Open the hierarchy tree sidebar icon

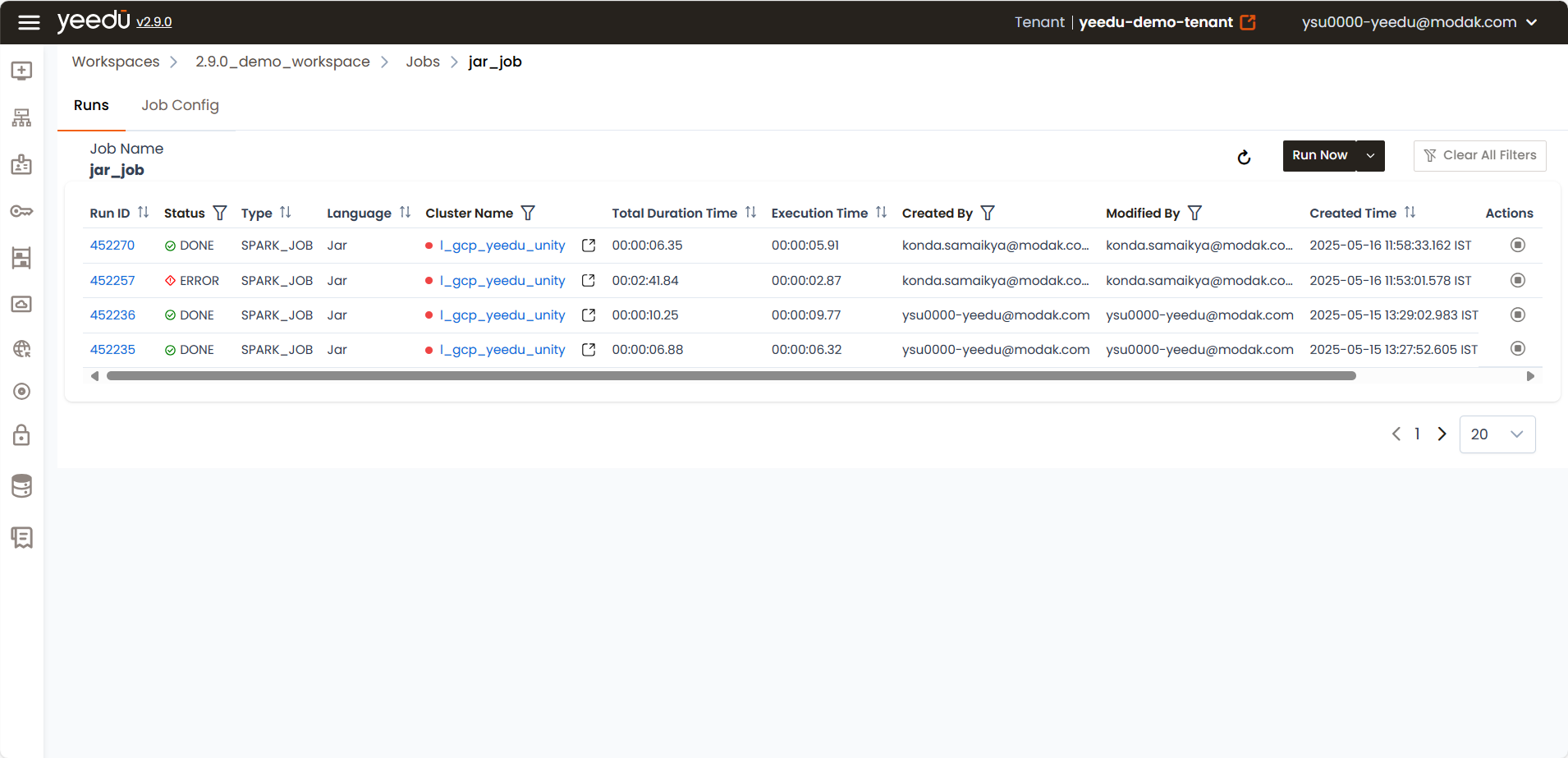(x=22, y=117)
